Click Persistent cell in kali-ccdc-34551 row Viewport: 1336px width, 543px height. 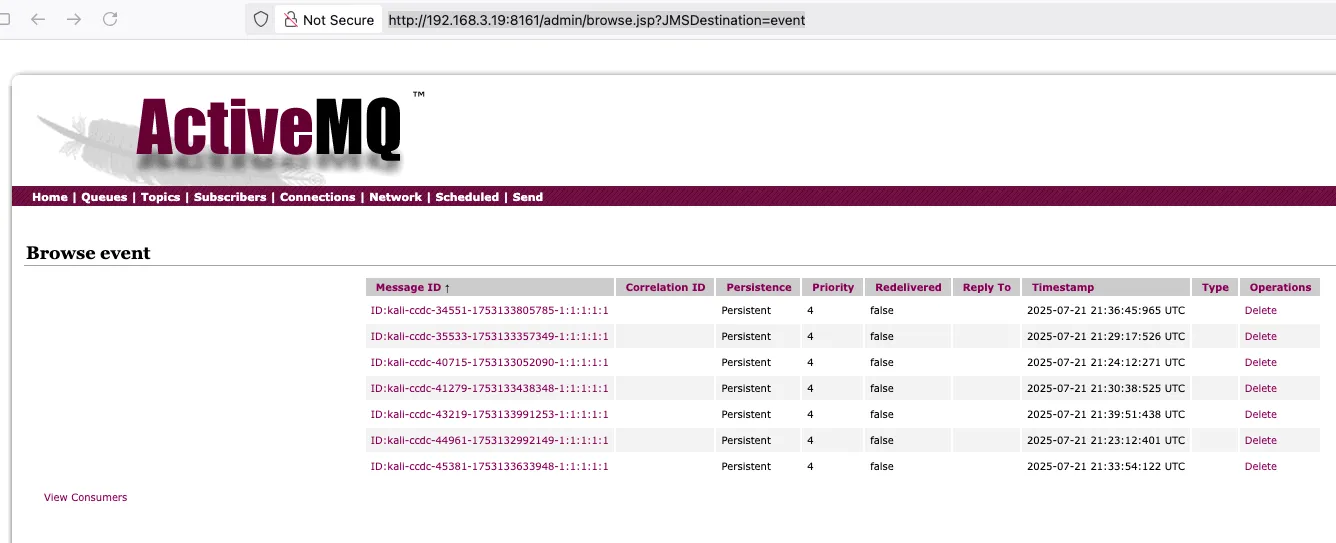tap(746, 310)
